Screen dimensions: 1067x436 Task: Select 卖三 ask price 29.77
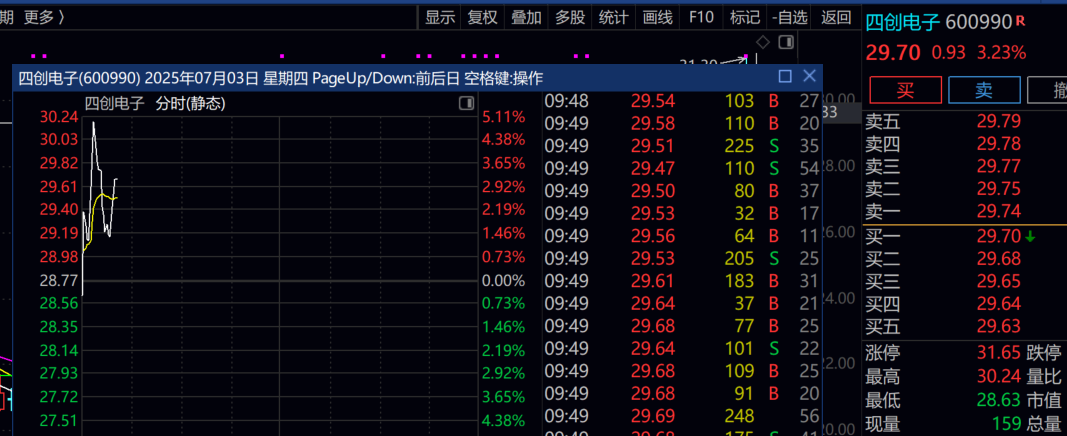[999, 167]
